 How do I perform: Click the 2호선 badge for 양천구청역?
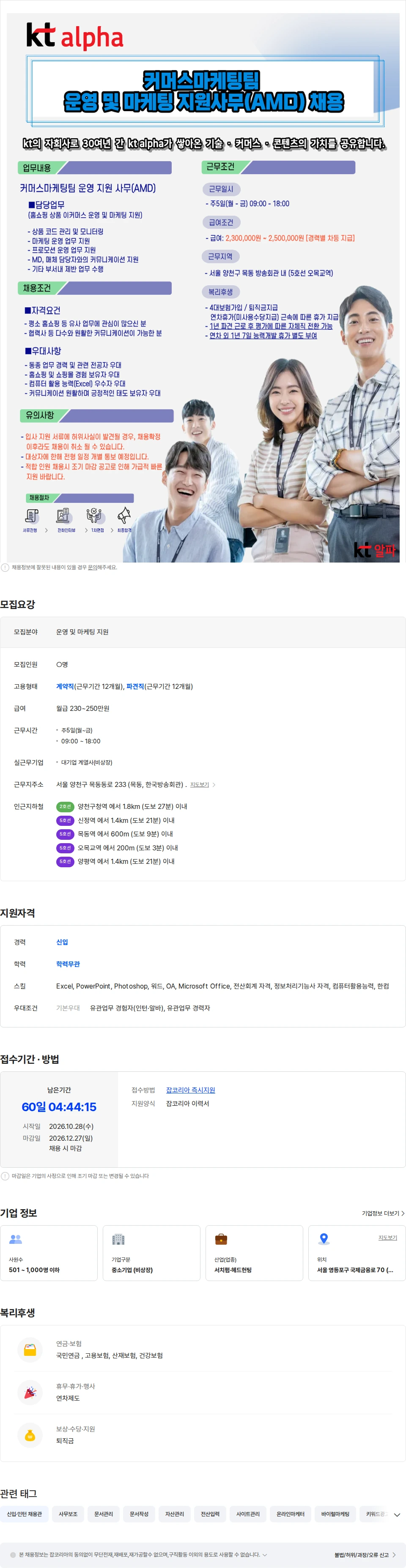point(65,806)
